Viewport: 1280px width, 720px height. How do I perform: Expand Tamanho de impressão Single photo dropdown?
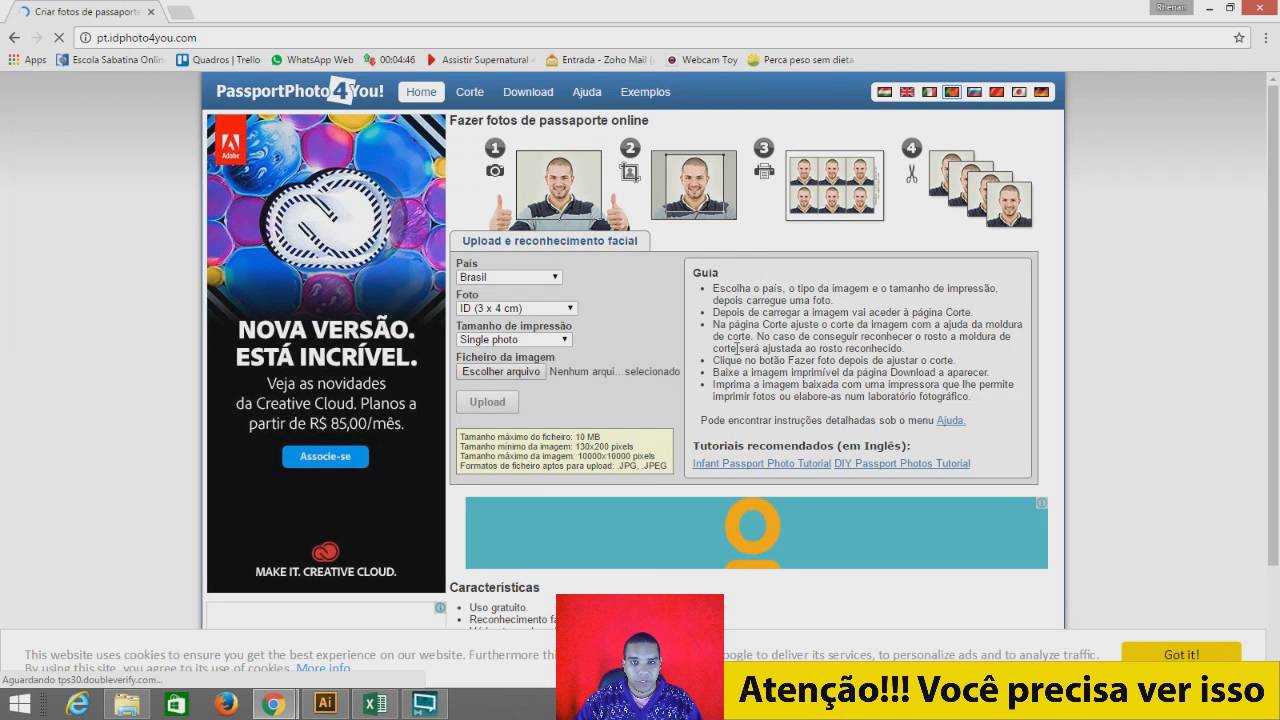[513, 339]
